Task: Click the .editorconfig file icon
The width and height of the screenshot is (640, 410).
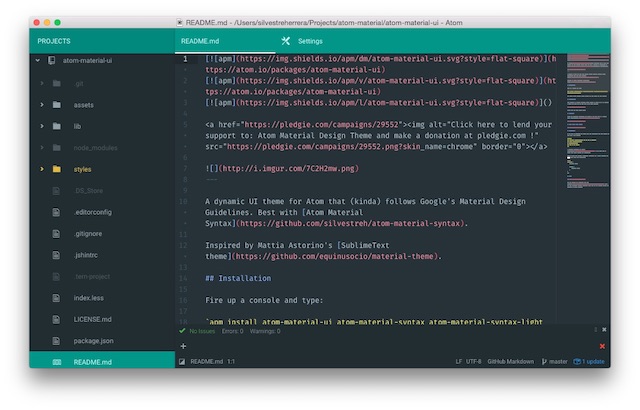Action: pos(56,212)
